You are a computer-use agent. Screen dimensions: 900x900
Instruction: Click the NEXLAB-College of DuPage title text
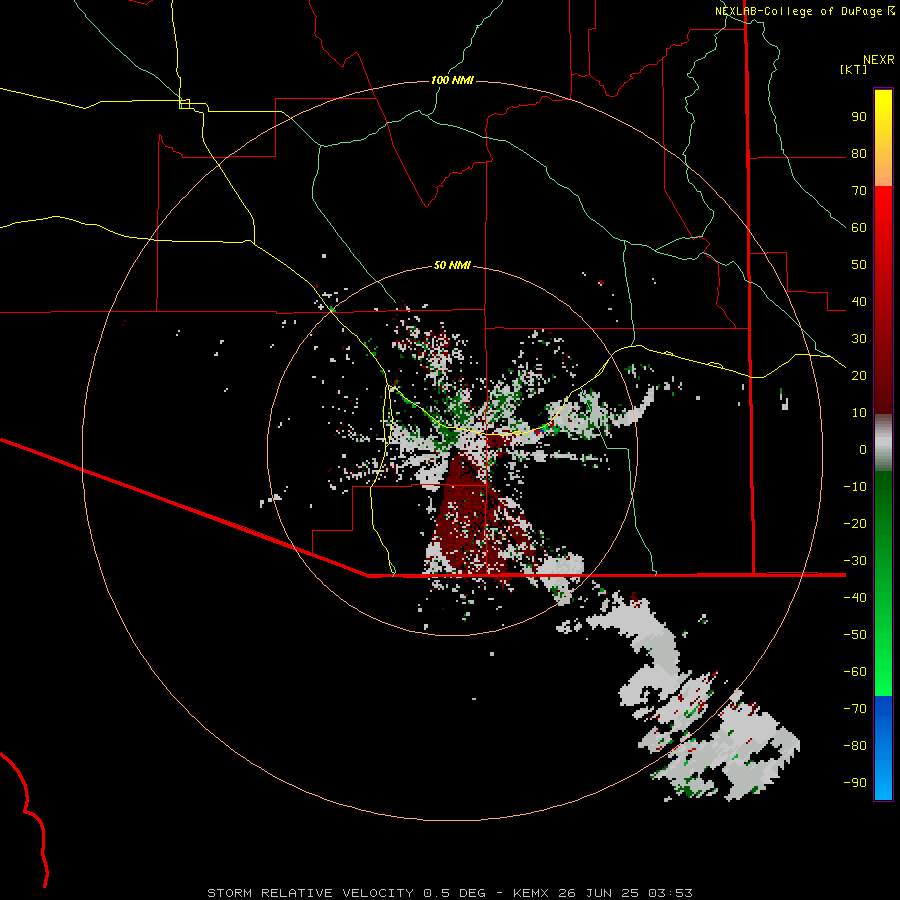pos(798,11)
